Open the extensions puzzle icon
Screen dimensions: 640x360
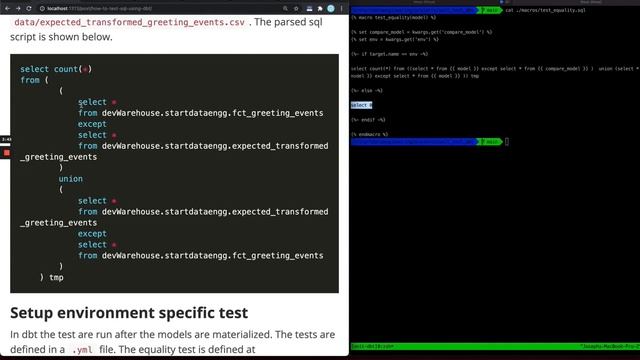(320, 8)
